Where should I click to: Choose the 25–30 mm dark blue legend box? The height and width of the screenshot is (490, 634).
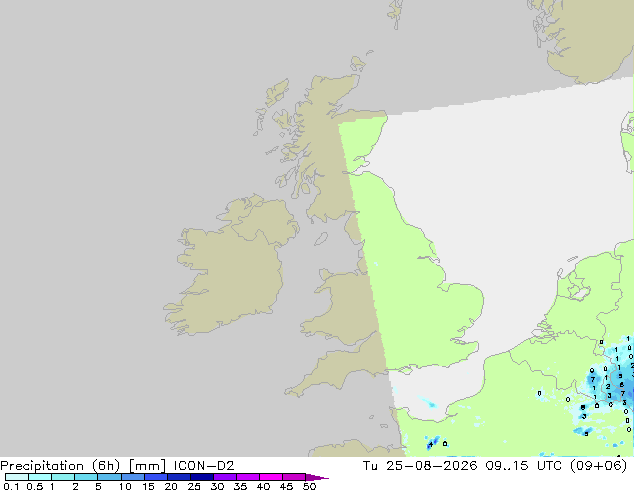coord(201,477)
